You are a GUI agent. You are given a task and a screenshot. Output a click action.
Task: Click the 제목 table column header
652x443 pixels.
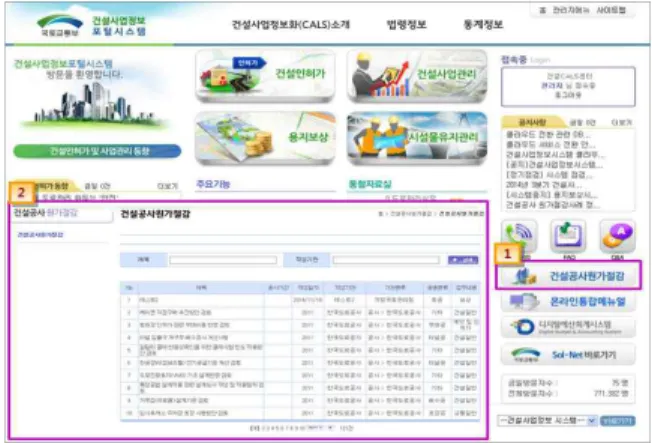[x=201, y=287]
